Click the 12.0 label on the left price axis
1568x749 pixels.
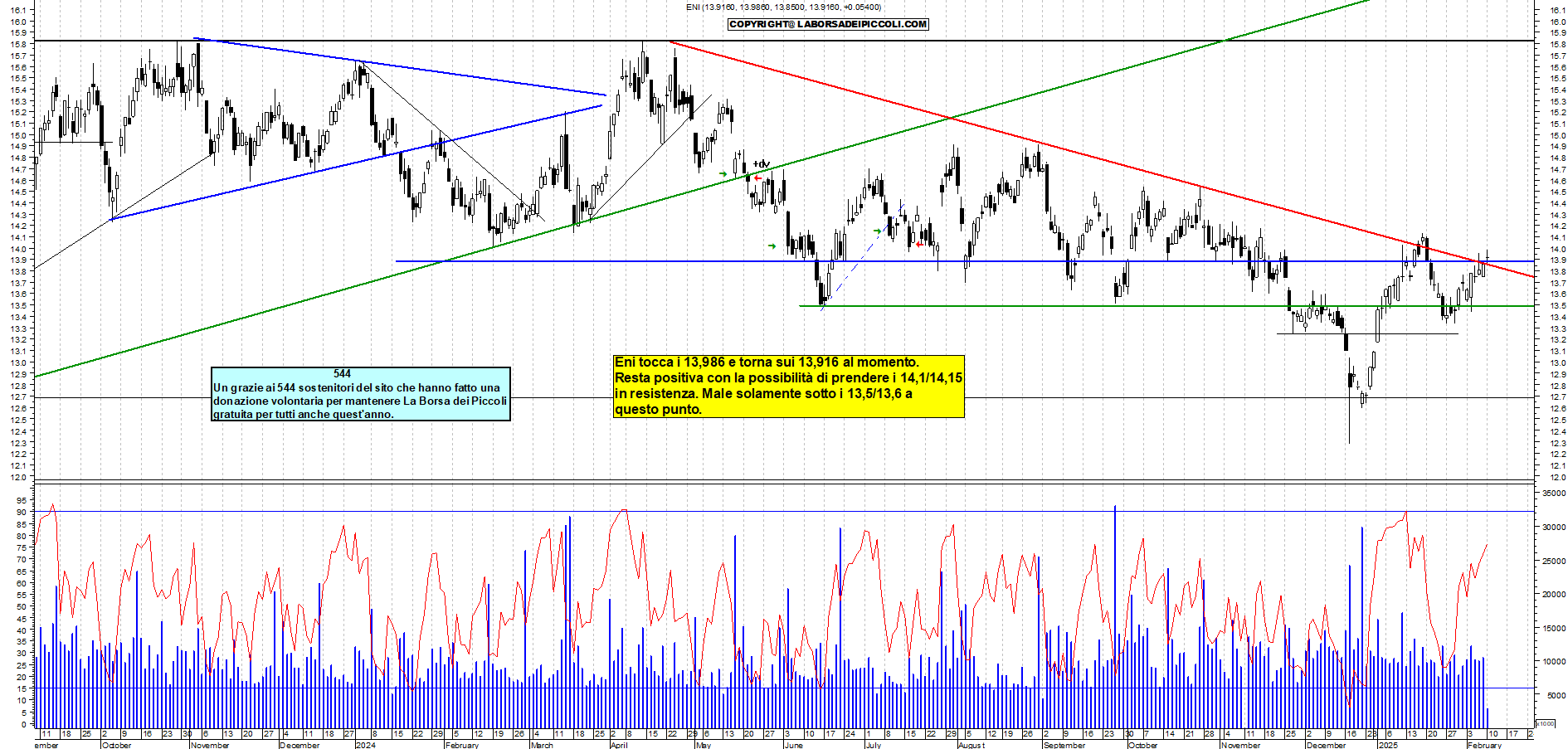coord(18,477)
